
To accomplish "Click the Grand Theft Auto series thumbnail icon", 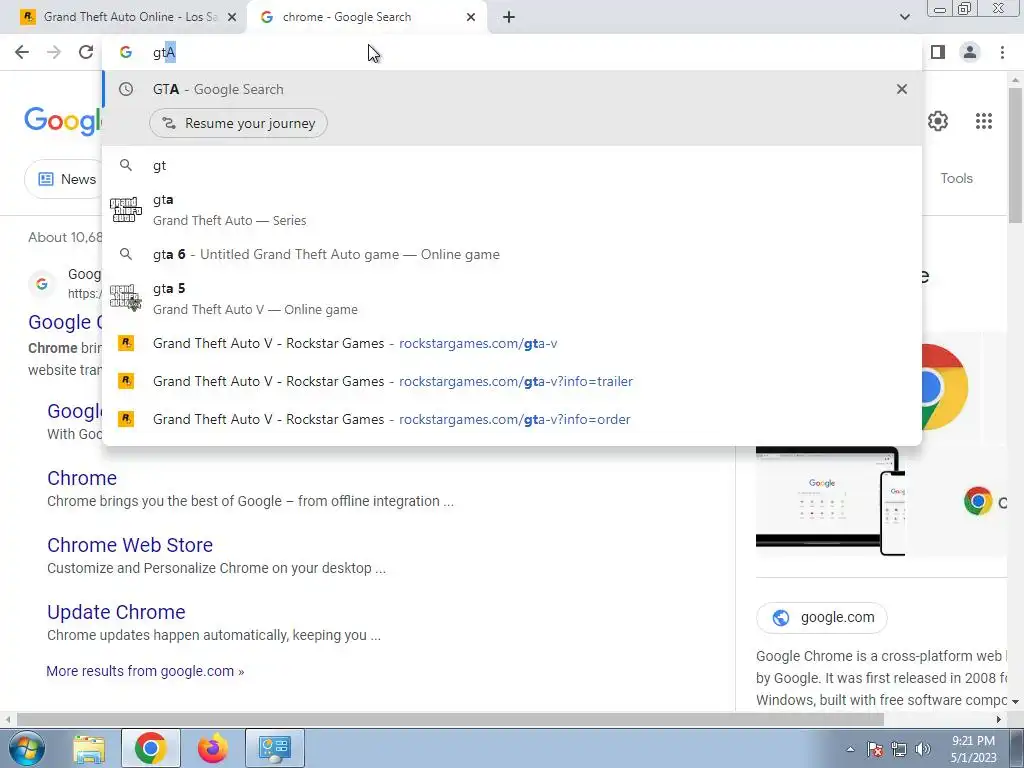I will click(125, 210).
